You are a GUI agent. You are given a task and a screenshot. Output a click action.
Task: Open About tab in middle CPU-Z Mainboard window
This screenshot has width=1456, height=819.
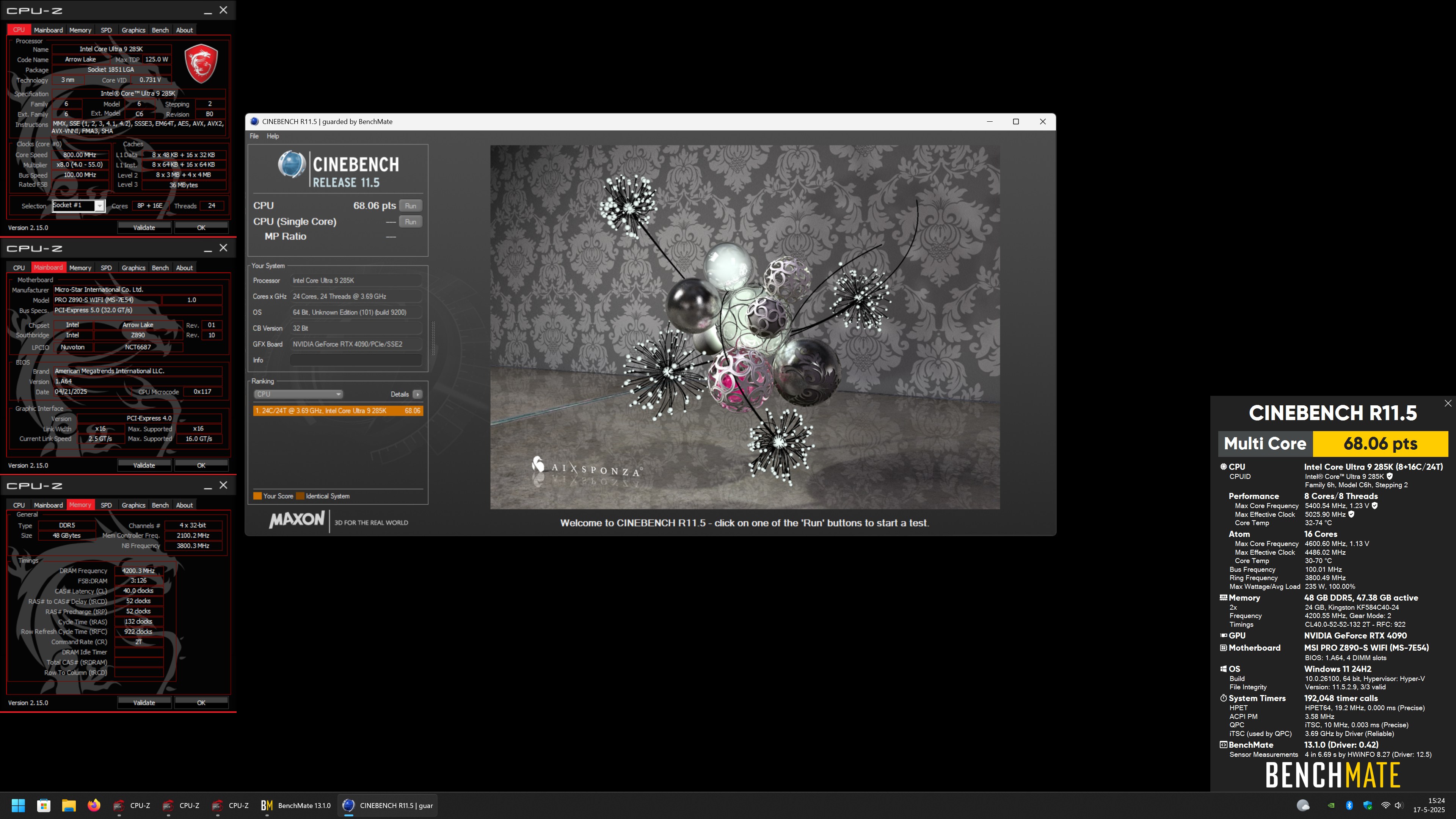click(184, 268)
